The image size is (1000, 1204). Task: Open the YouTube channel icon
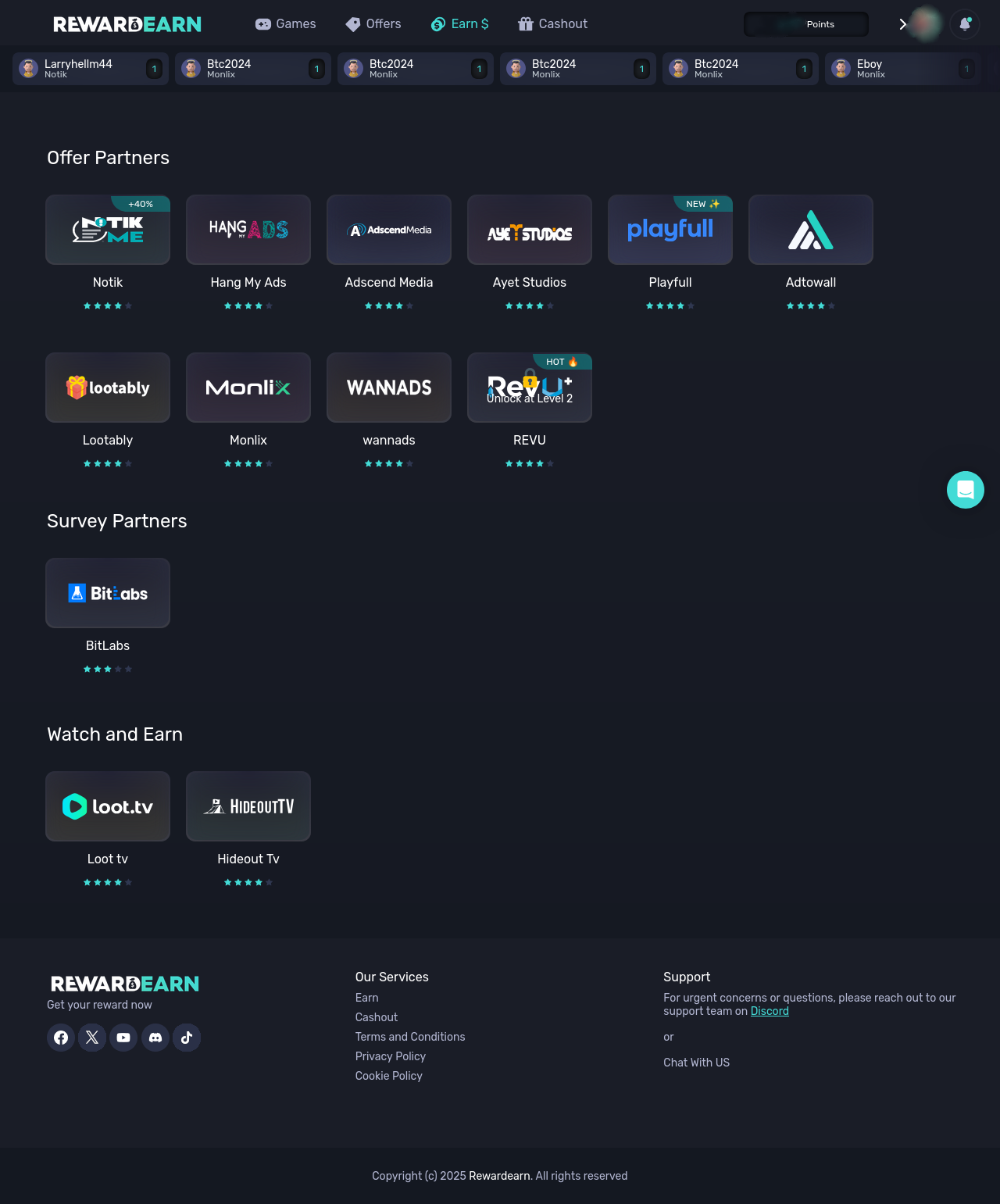tap(123, 1038)
